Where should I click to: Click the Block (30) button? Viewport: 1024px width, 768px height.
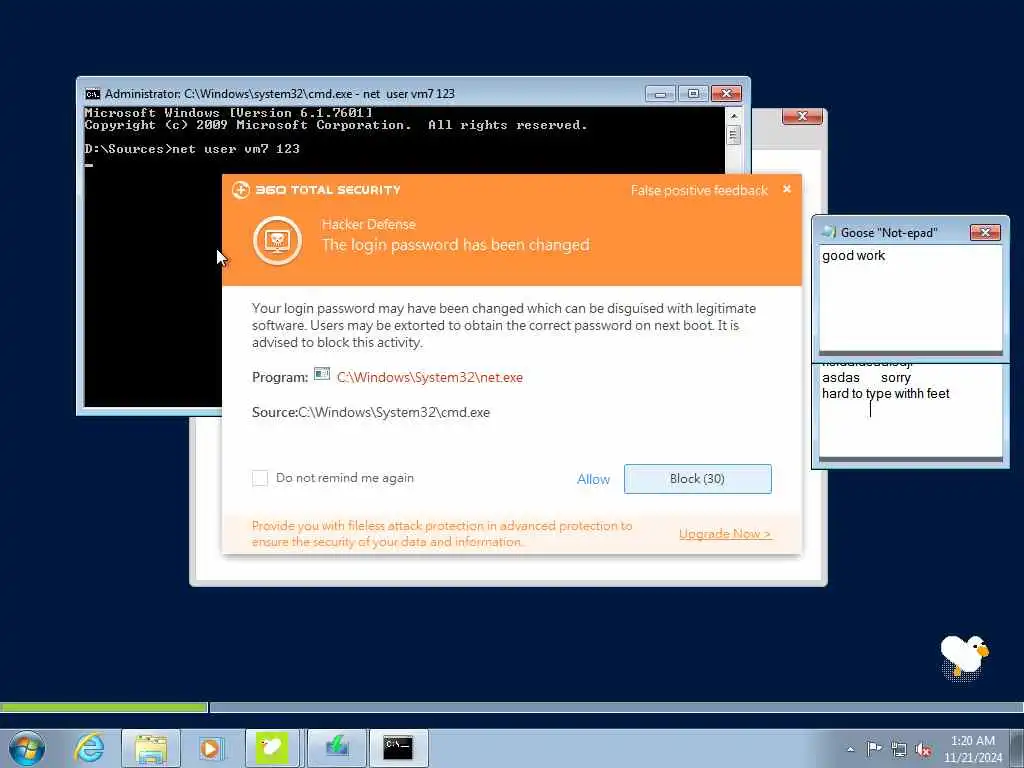[x=697, y=479]
